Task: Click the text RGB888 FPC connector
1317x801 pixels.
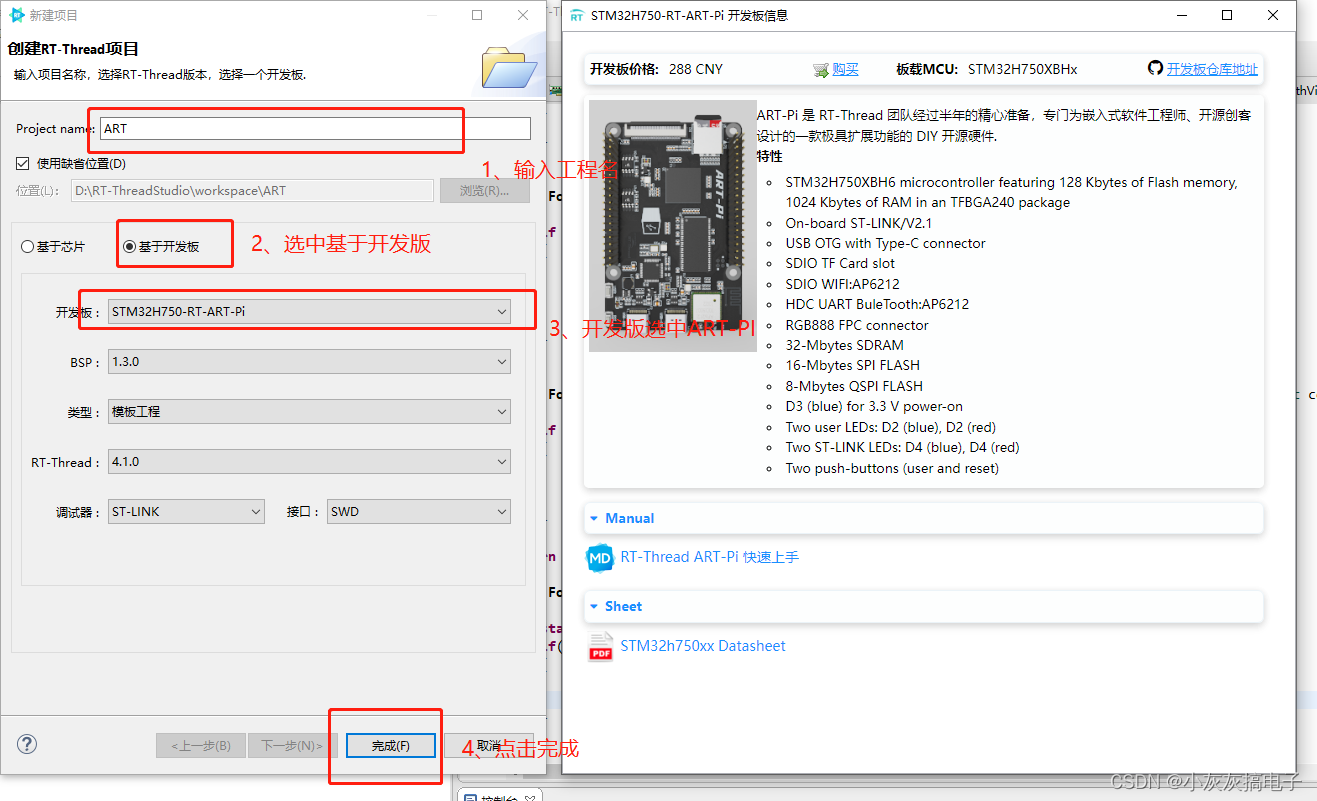Action: coord(857,325)
